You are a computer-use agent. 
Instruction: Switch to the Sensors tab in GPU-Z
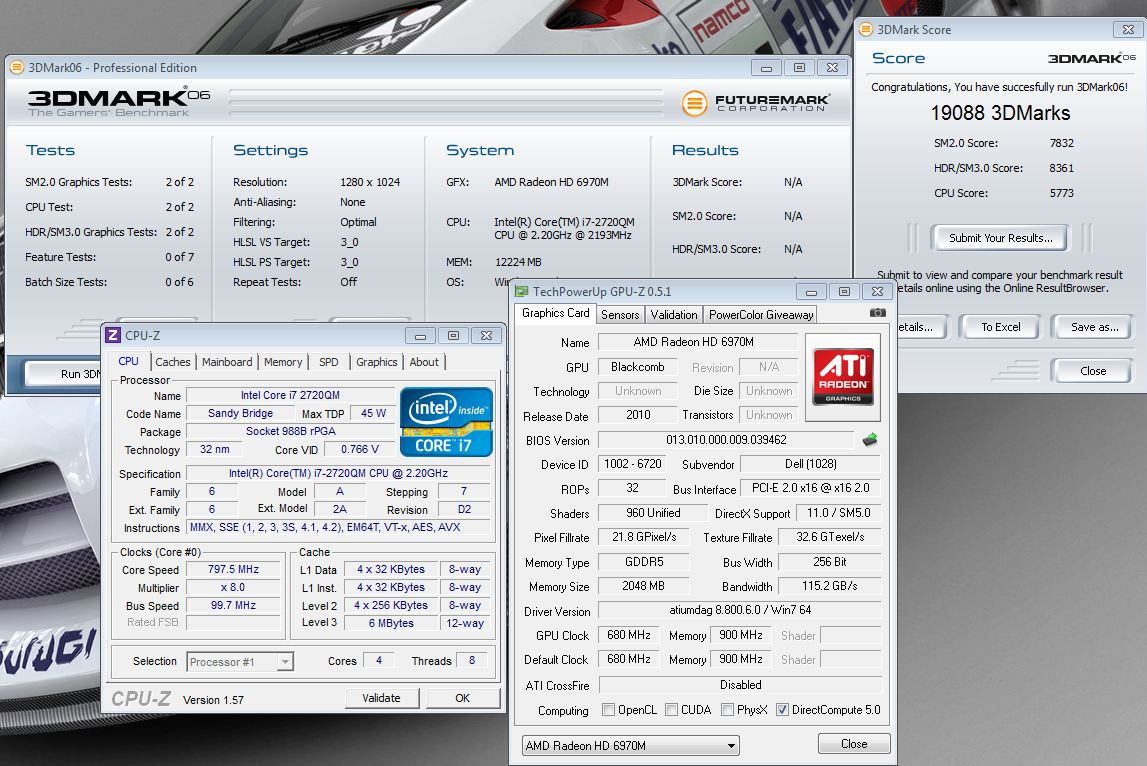tap(620, 315)
